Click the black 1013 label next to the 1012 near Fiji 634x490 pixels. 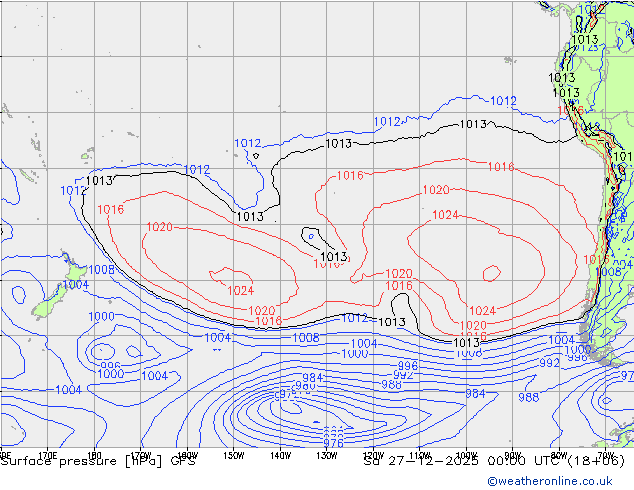99,180
